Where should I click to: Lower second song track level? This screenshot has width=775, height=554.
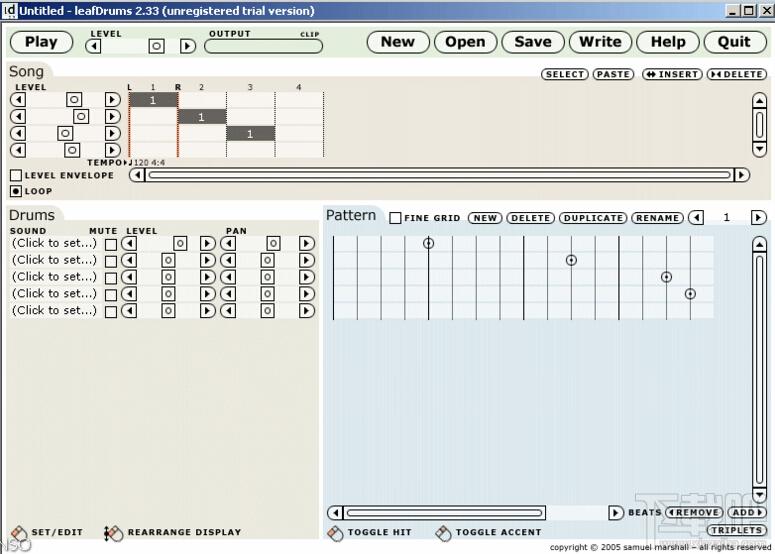(x=18, y=117)
